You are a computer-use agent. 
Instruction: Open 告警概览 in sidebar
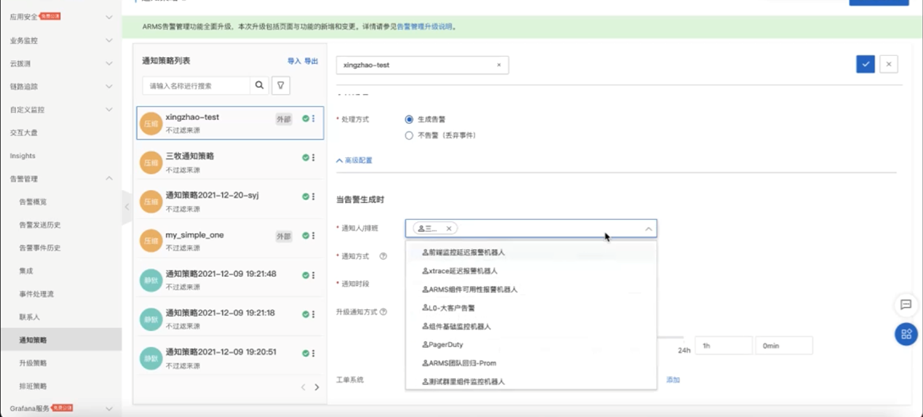[x=32, y=202]
